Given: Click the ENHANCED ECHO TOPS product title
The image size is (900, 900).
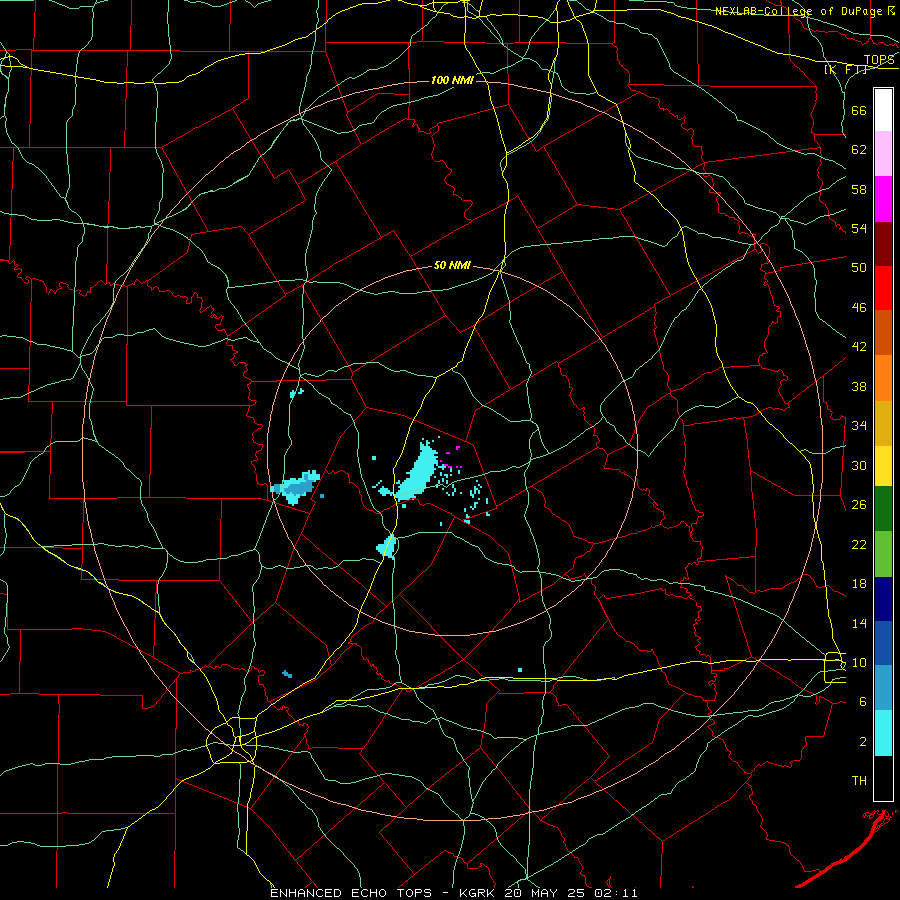Looking at the screenshot, I should pos(351,893).
